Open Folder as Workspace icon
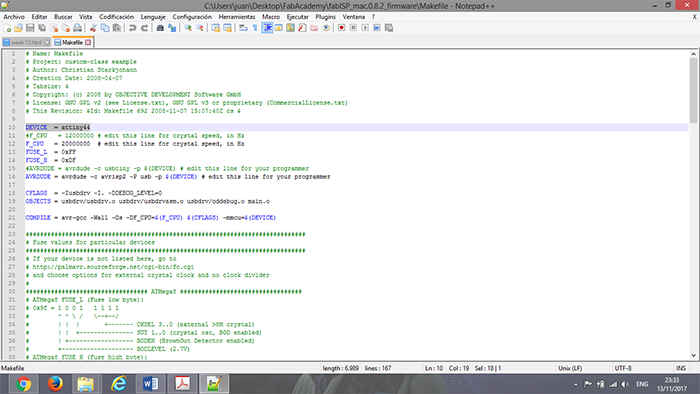 point(314,28)
